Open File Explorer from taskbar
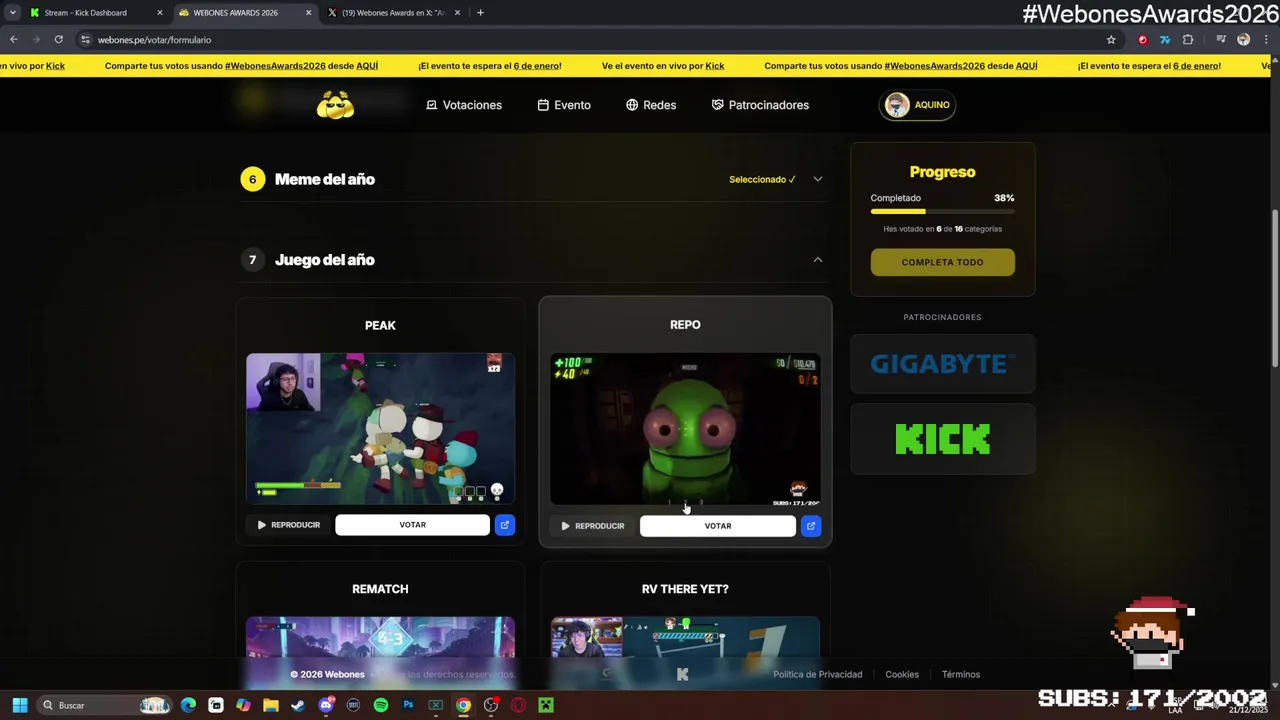The width and height of the screenshot is (1280, 720). [270, 705]
